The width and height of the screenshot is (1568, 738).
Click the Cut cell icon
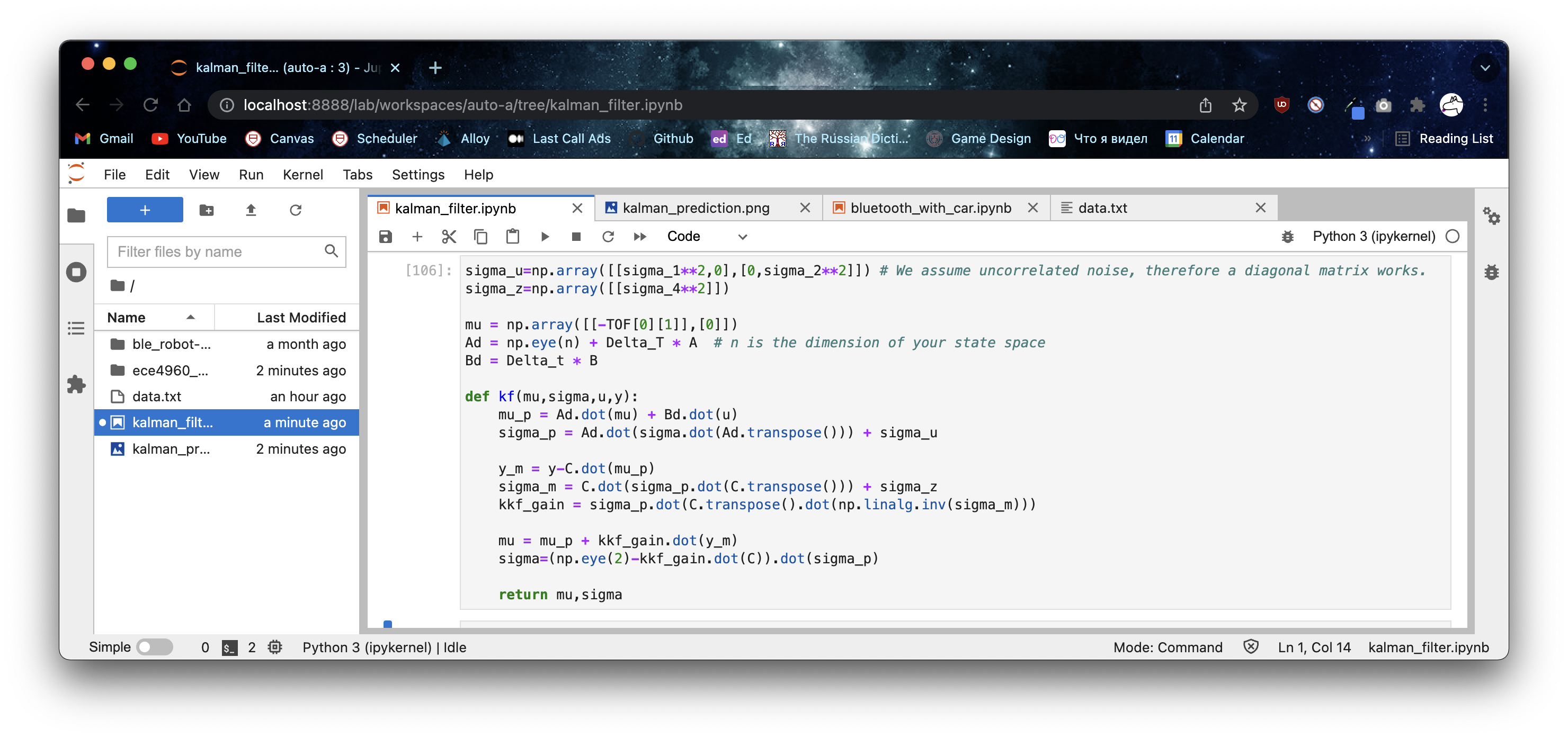coord(449,236)
